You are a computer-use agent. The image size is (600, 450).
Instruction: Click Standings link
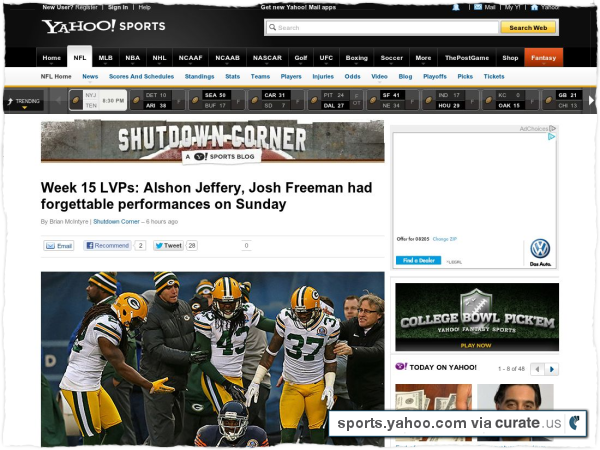click(199, 77)
